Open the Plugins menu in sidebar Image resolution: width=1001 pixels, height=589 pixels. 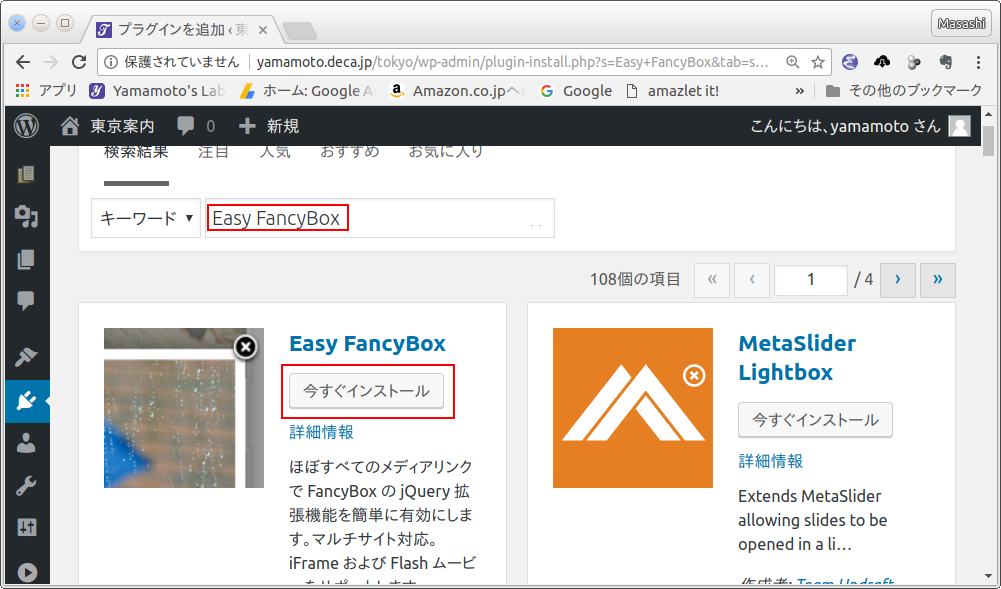pos(26,401)
